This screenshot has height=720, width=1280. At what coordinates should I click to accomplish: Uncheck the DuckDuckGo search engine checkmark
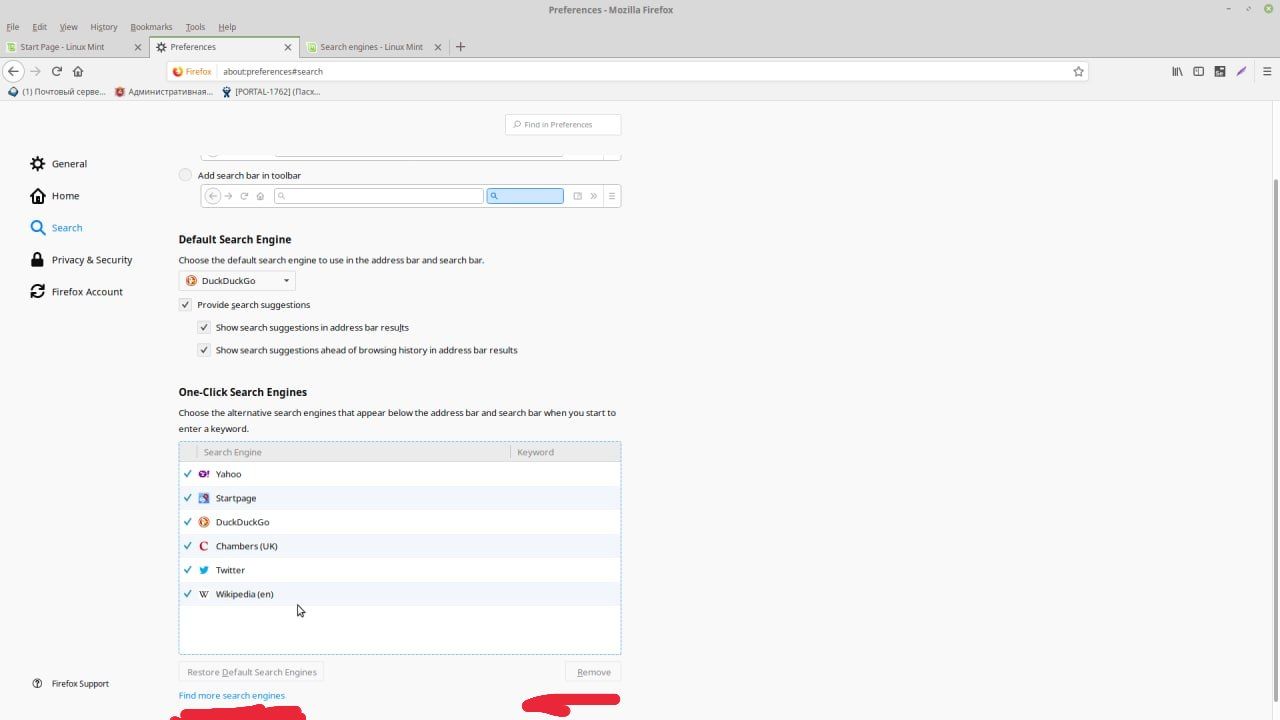point(188,522)
